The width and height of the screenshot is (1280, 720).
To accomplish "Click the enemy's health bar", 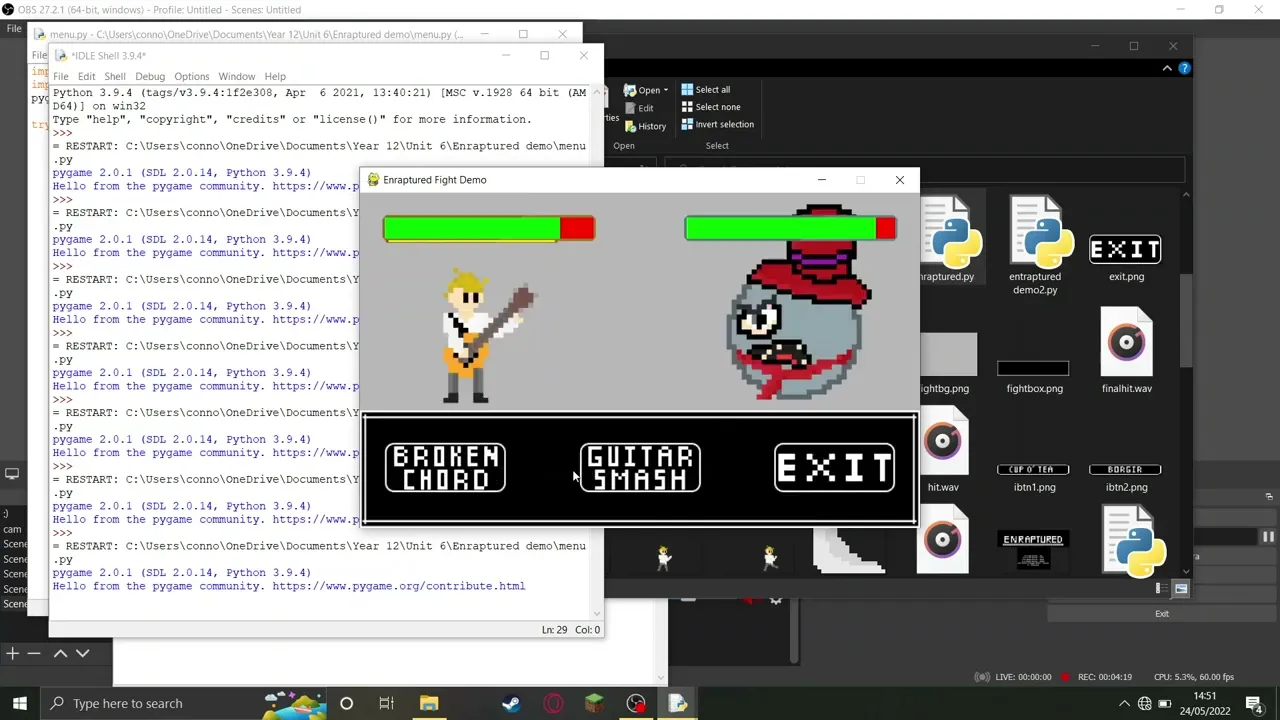I will tap(790, 229).
